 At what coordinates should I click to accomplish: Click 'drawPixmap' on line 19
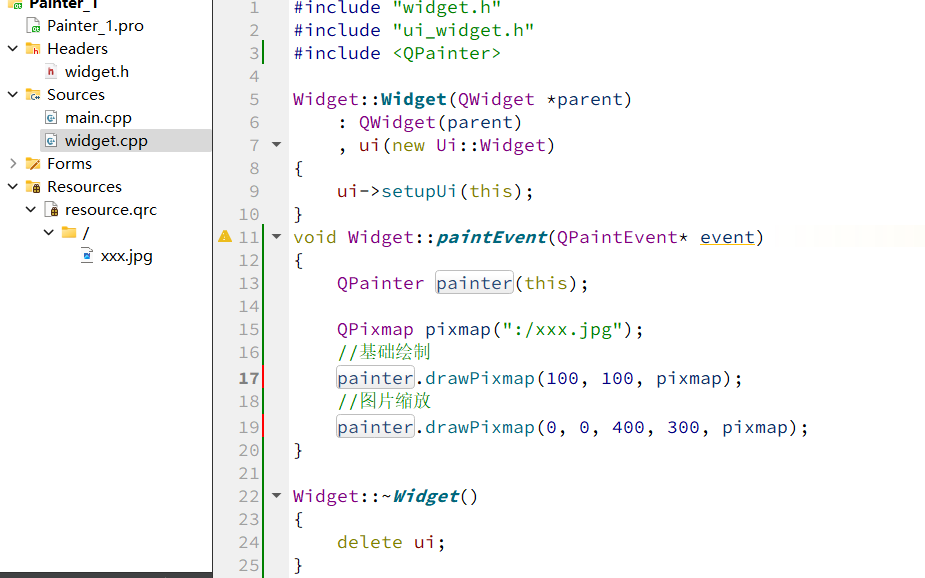[480, 427]
